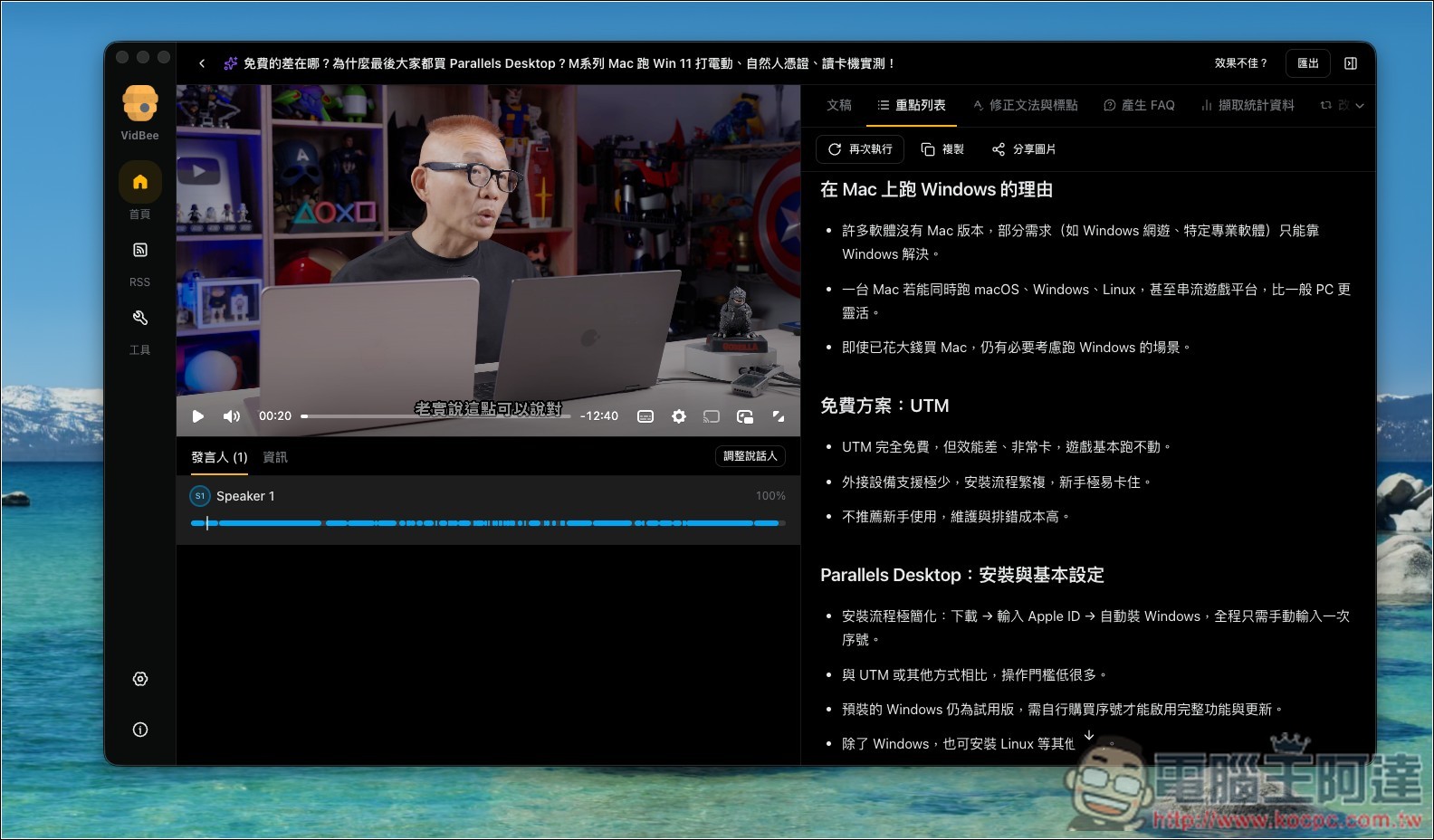Click the AI sparkle icon before title

pos(231,63)
